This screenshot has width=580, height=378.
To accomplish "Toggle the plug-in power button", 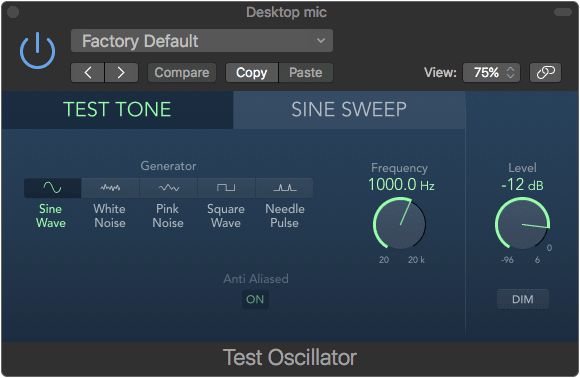I will tap(37, 50).
